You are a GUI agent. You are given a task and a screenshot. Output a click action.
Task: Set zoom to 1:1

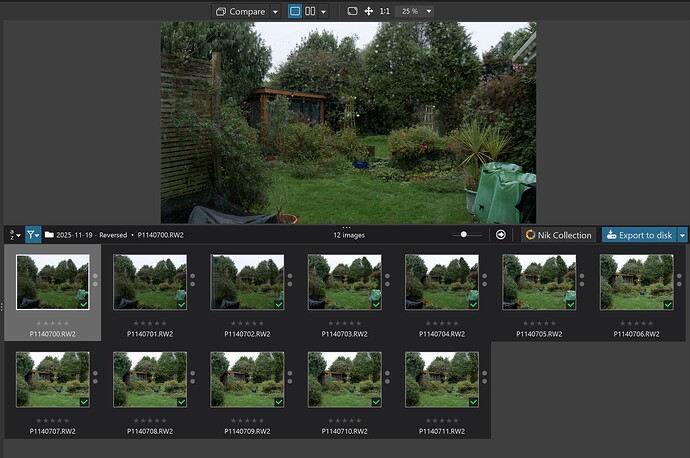[x=385, y=11]
